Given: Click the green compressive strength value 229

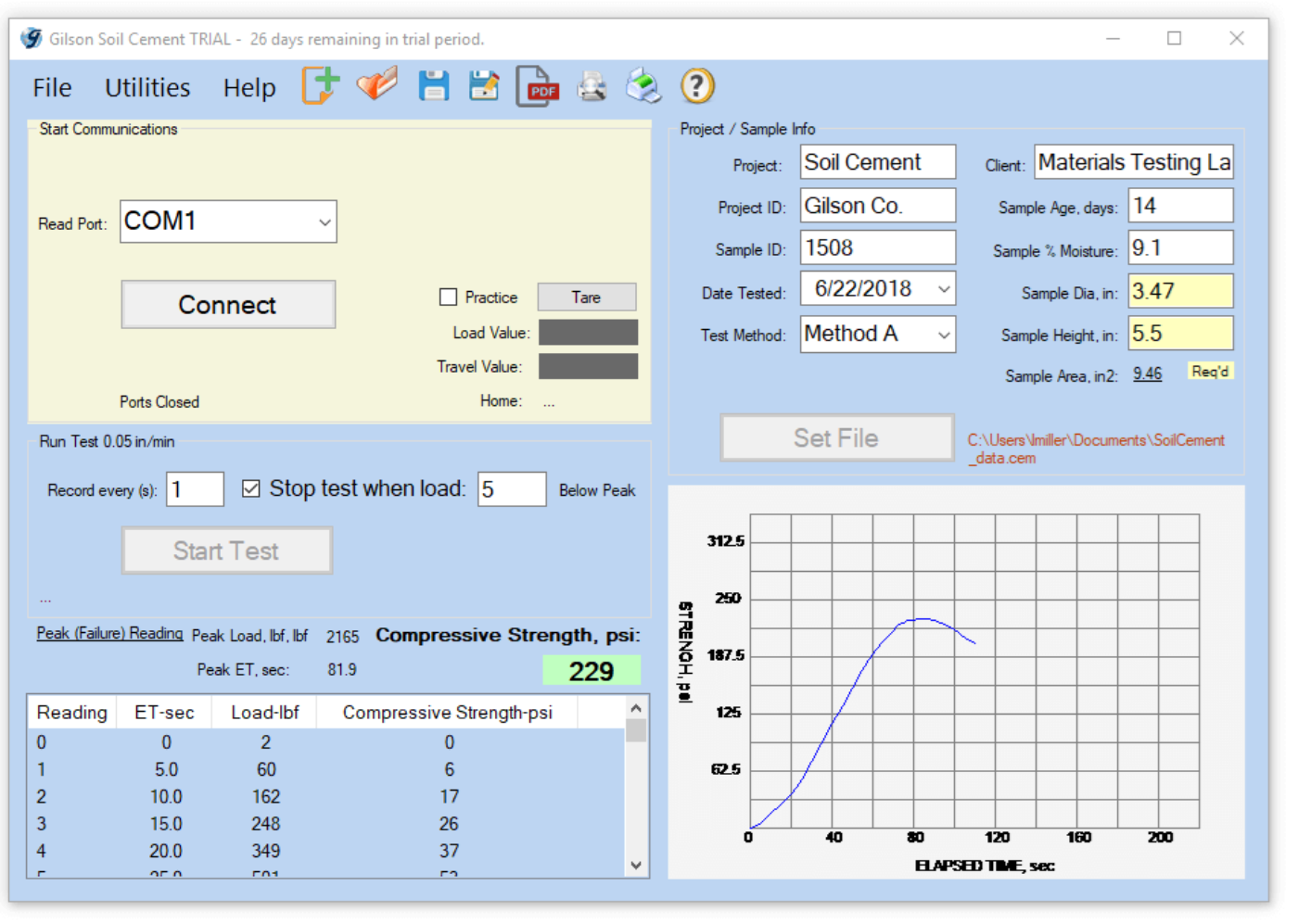Looking at the screenshot, I should pos(592,670).
